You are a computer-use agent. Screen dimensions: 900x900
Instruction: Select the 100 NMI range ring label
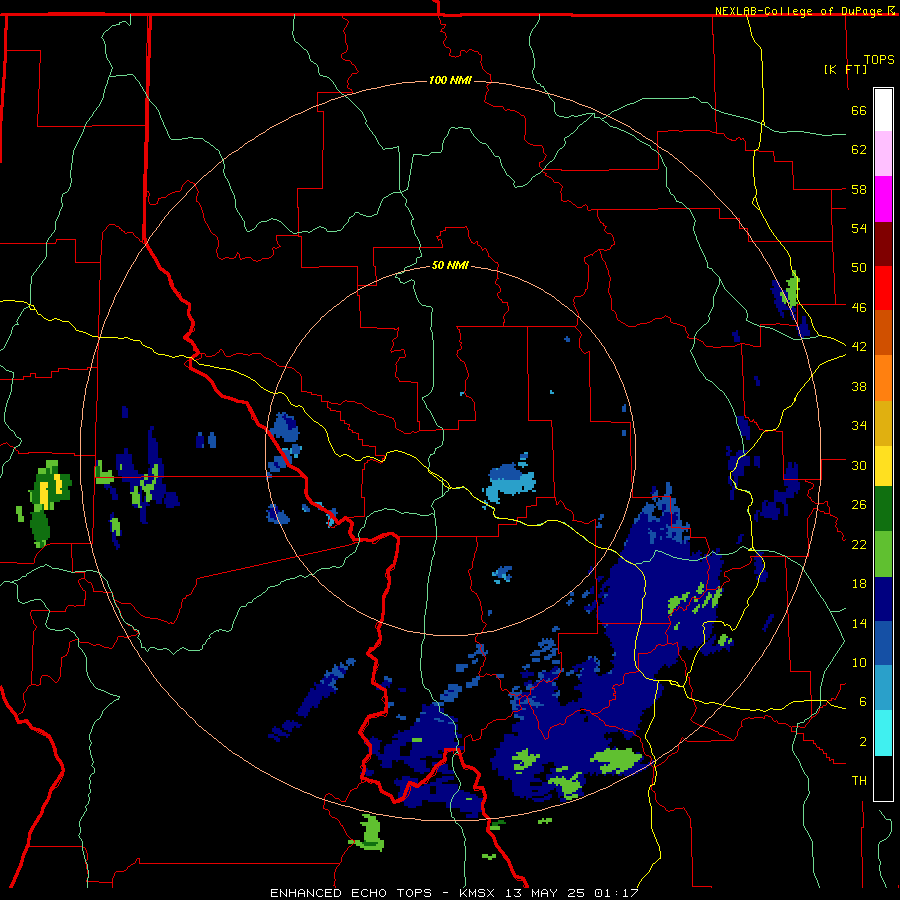tap(450, 80)
